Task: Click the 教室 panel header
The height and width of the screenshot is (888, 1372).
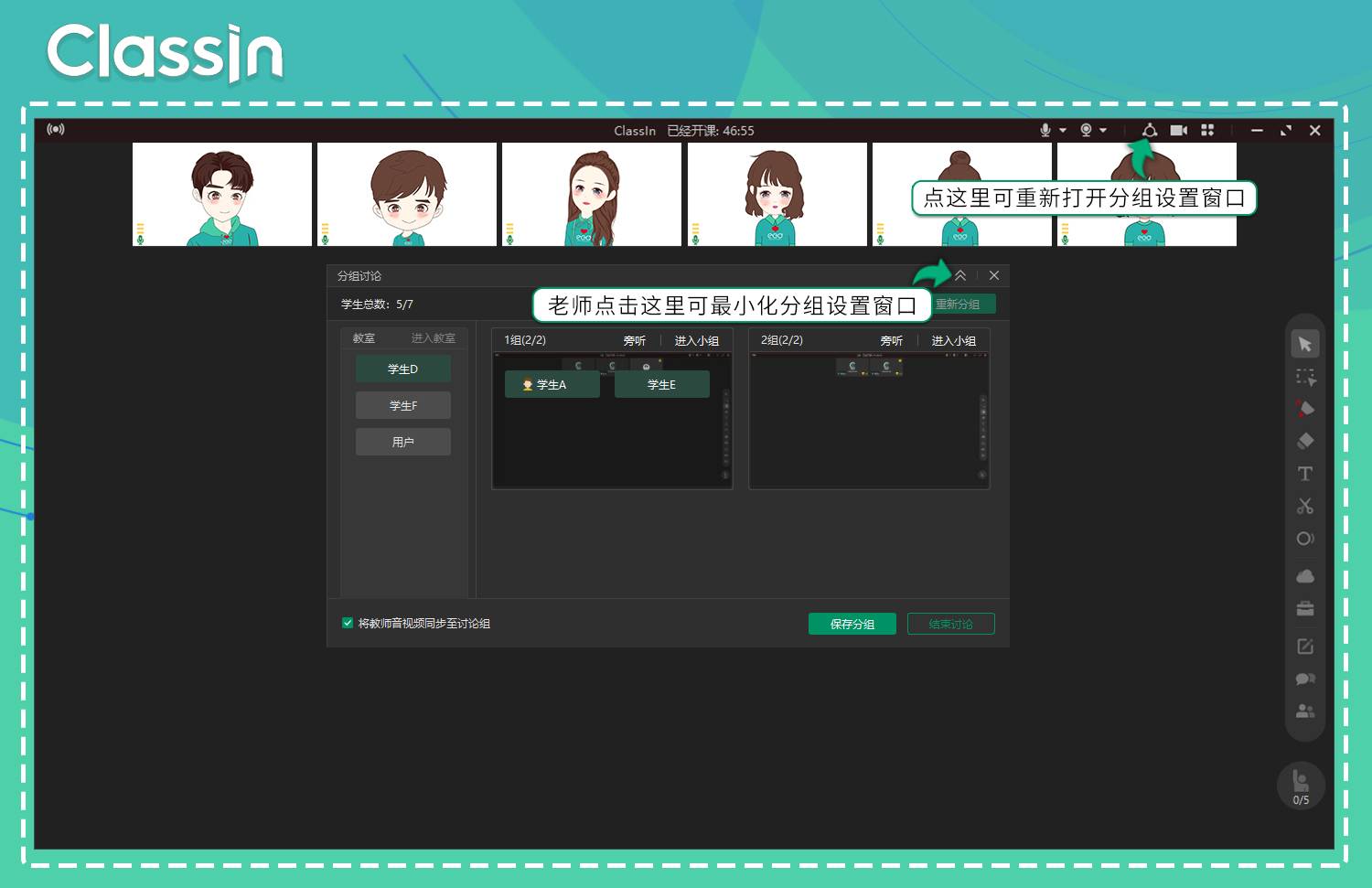Action: (x=364, y=338)
